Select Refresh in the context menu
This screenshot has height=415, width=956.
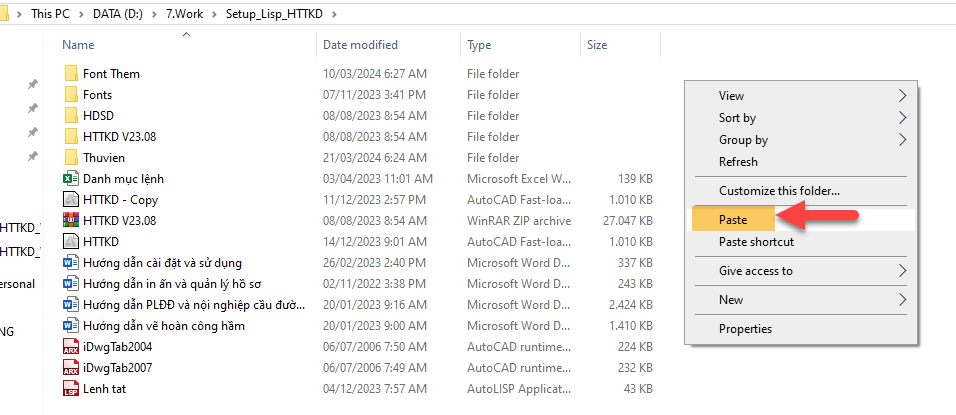(x=738, y=162)
